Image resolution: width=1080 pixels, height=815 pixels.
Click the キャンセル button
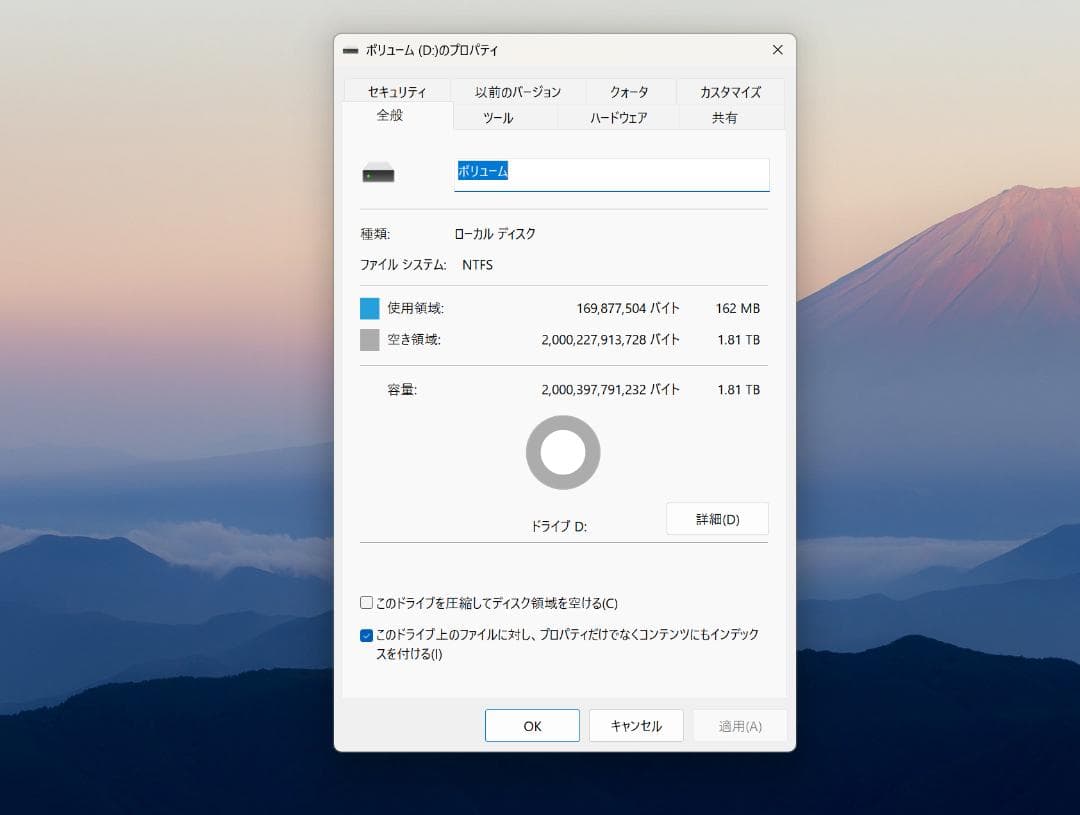click(x=636, y=725)
